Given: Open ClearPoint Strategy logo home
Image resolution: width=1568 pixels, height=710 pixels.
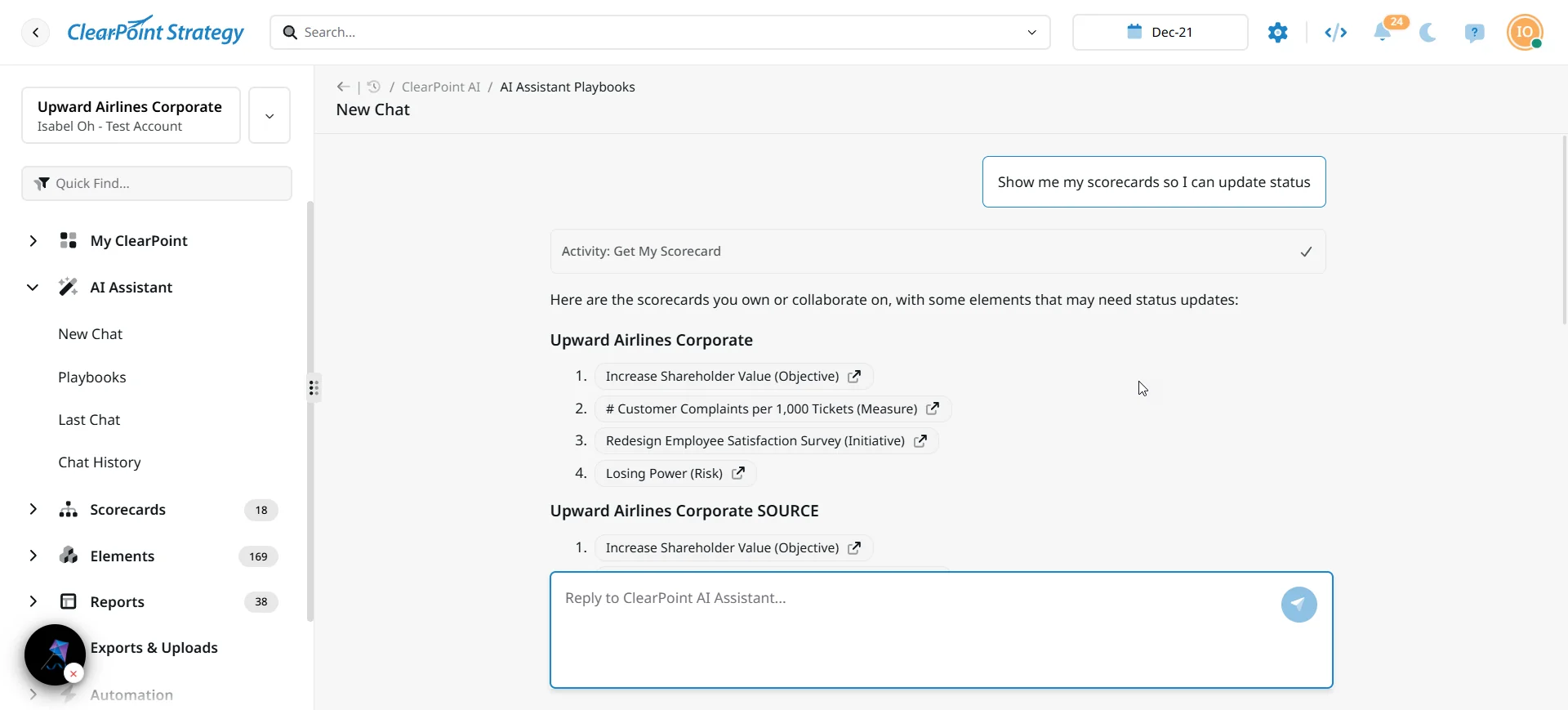Looking at the screenshot, I should coord(155,31).
